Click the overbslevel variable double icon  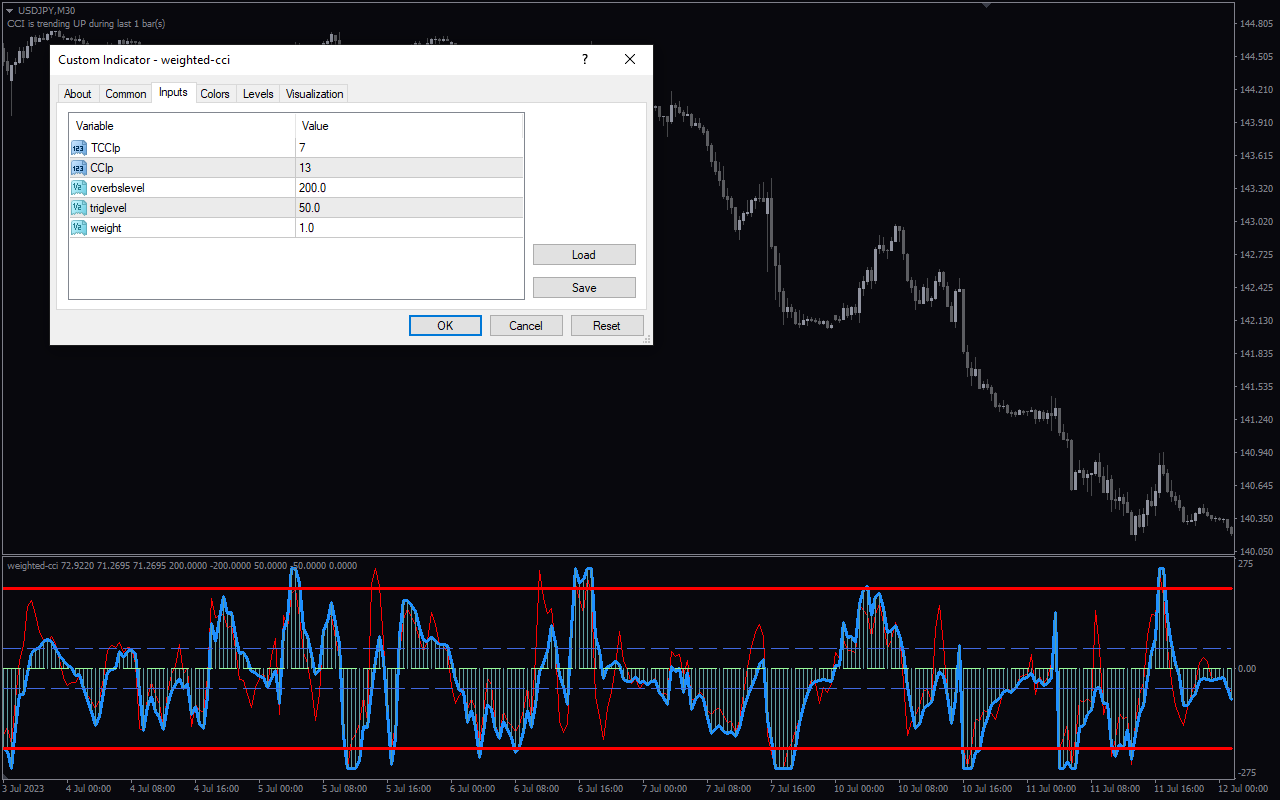[x=78, y=188]
